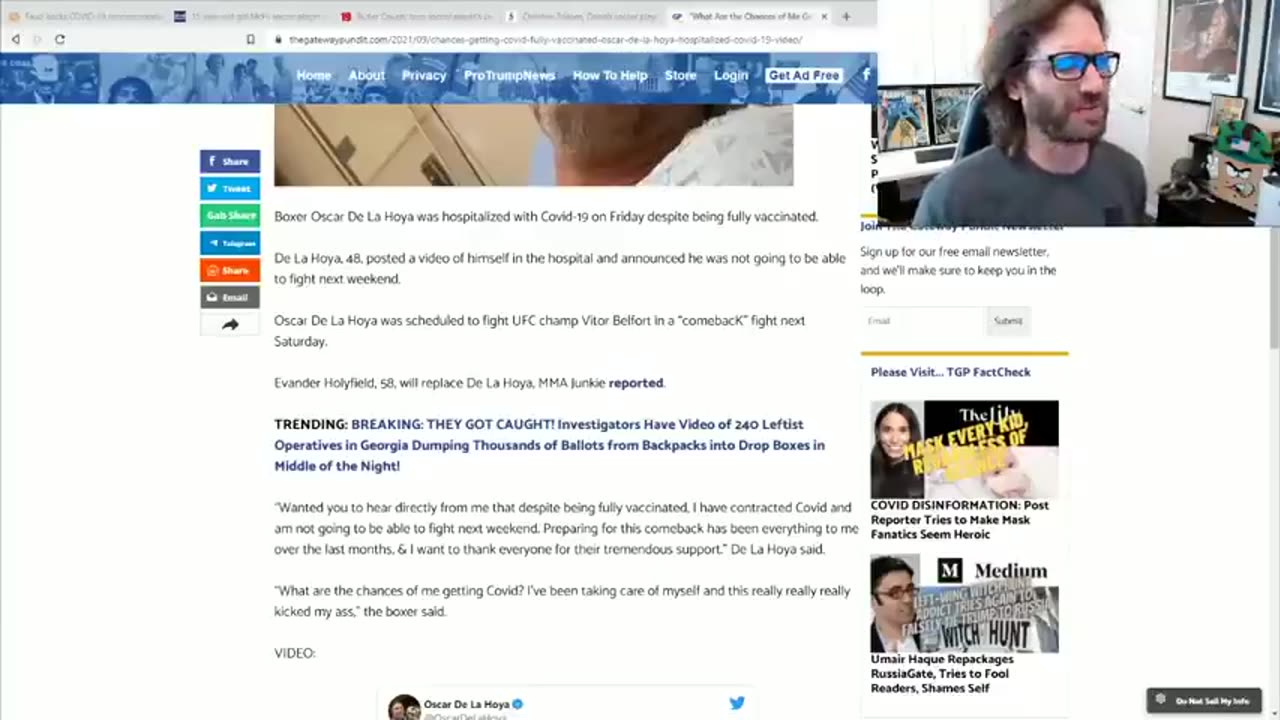Open the Store menu item
The image size is (1280, 720).
click(x=680, y=75)
